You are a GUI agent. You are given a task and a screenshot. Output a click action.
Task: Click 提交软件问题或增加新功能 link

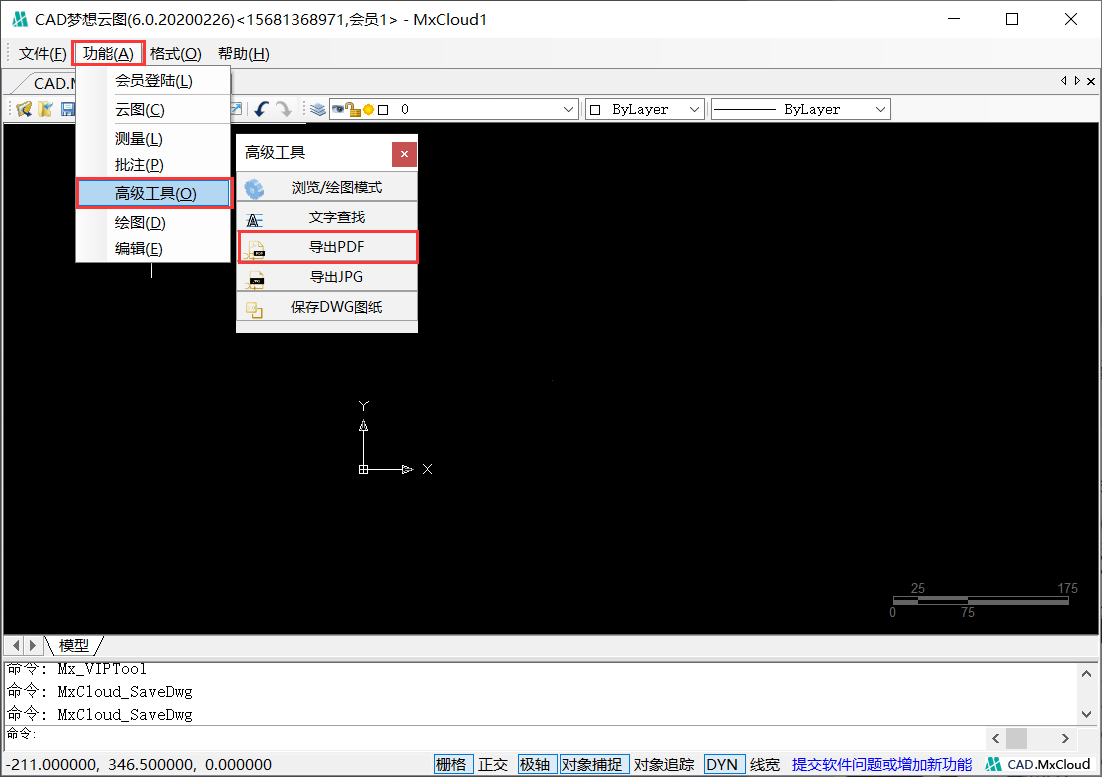pos(882,764)
